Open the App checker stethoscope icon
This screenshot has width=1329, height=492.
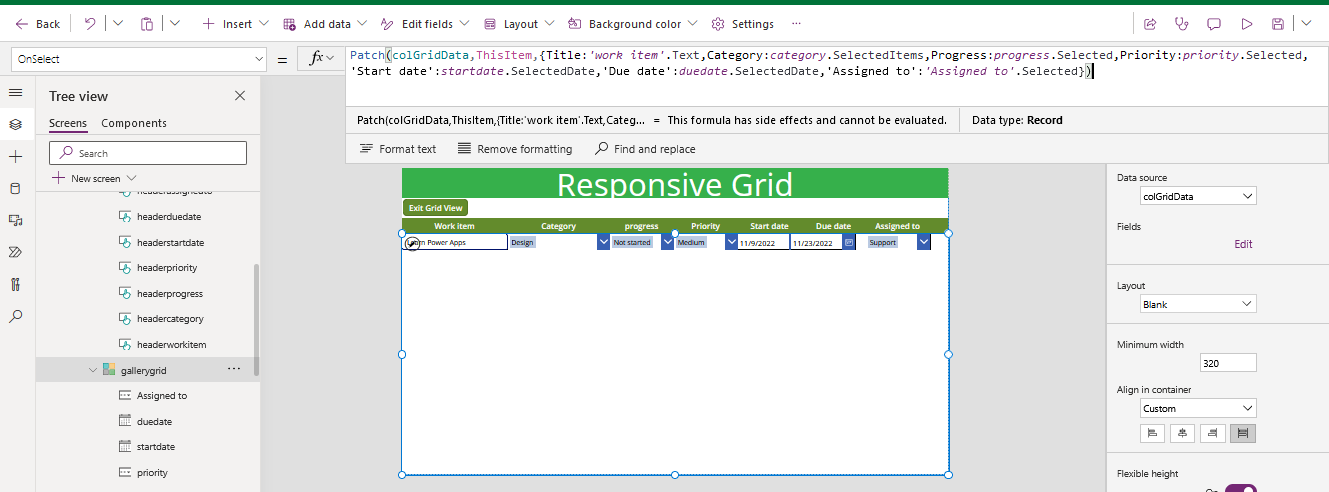coord(1182,24)
